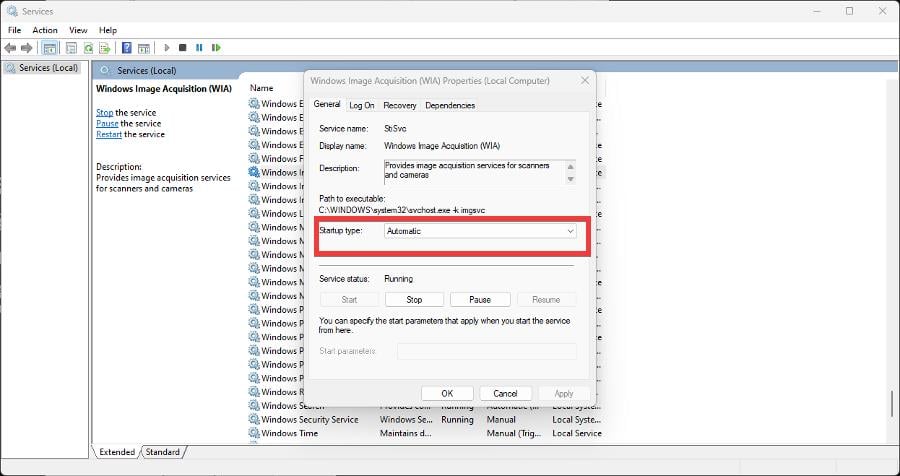The image size is (900, 476).
Task: Select the Extended view tab
Action: pos(117,452)
